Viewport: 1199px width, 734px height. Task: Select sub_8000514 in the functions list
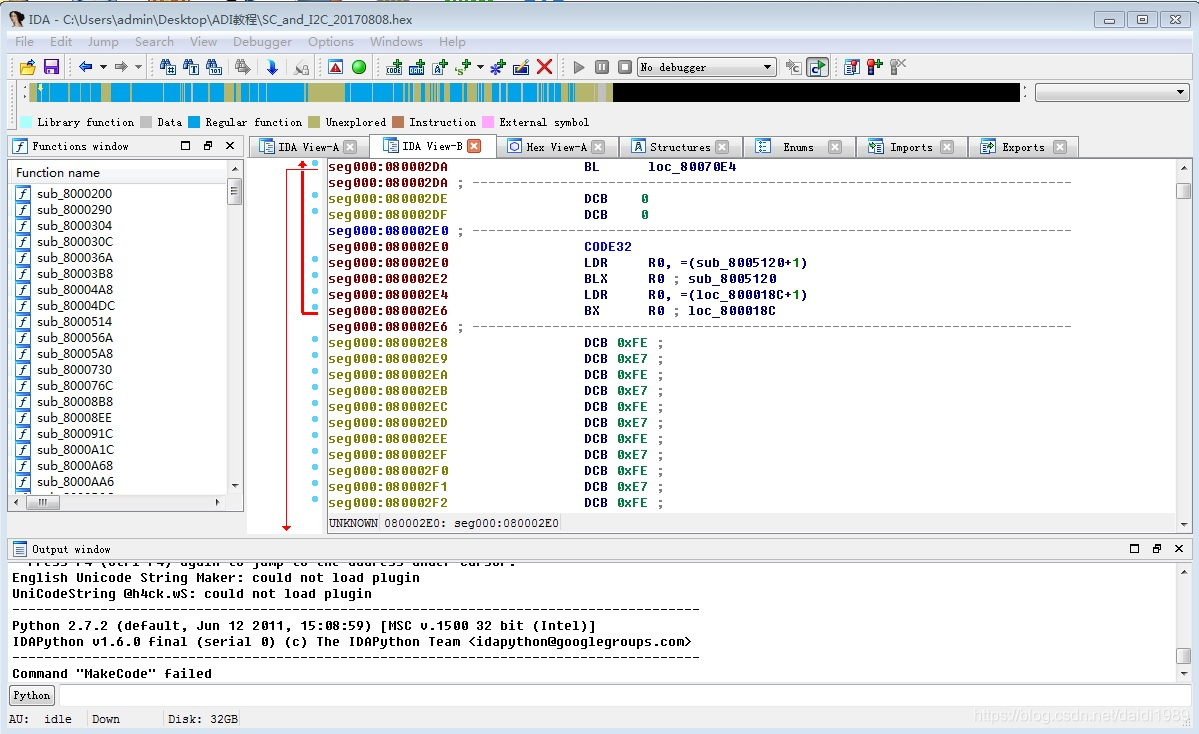74,322
